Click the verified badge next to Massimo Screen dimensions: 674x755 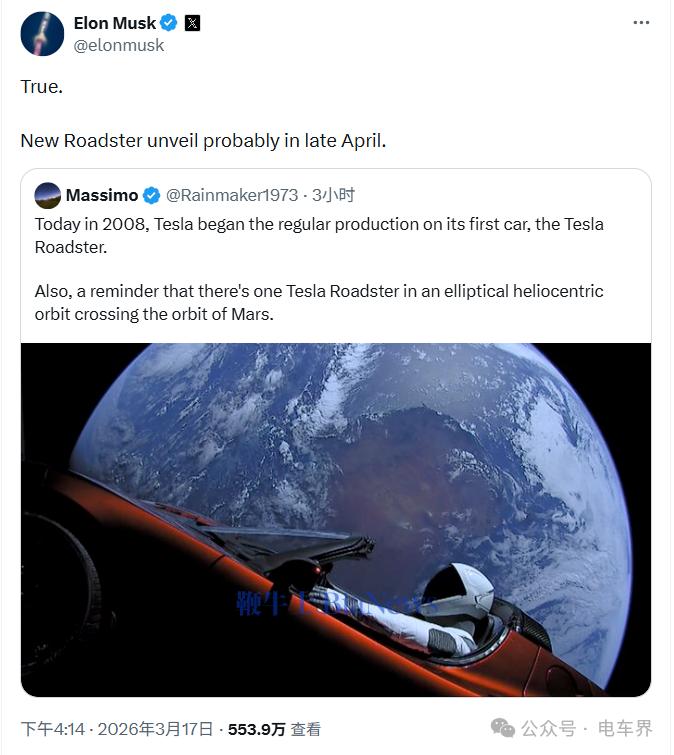pyautogui.click(x=152, y=195)
